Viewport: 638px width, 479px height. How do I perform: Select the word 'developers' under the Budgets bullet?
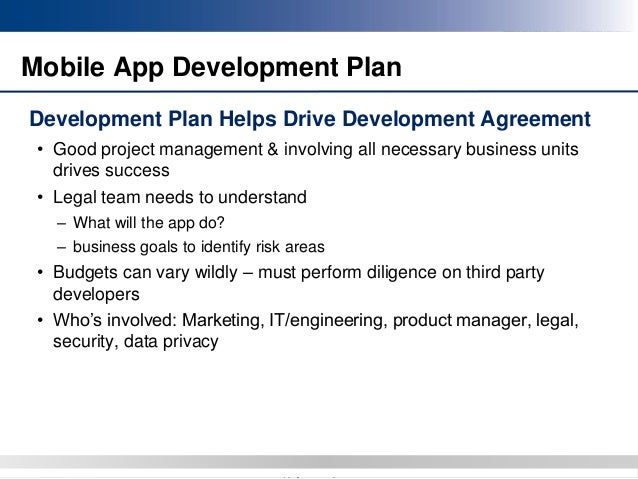[96, 294]
